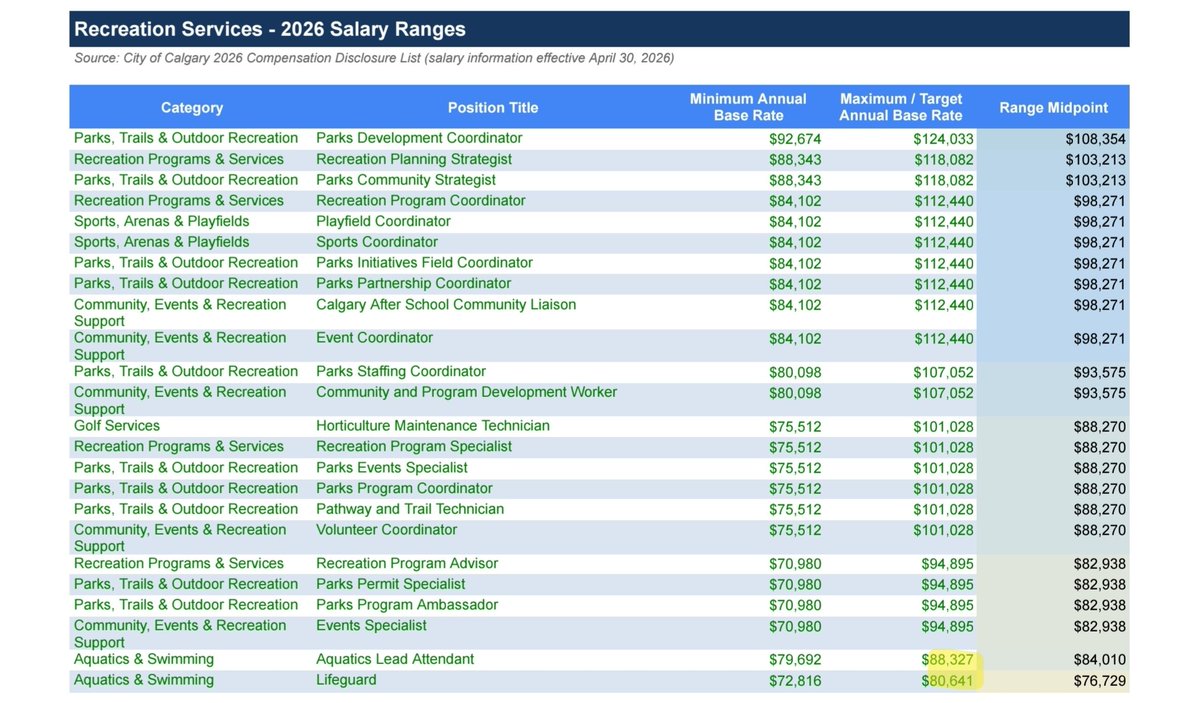
Task: Select the Recreation Planning Strategist cell
Action: [x=414, y=159]
